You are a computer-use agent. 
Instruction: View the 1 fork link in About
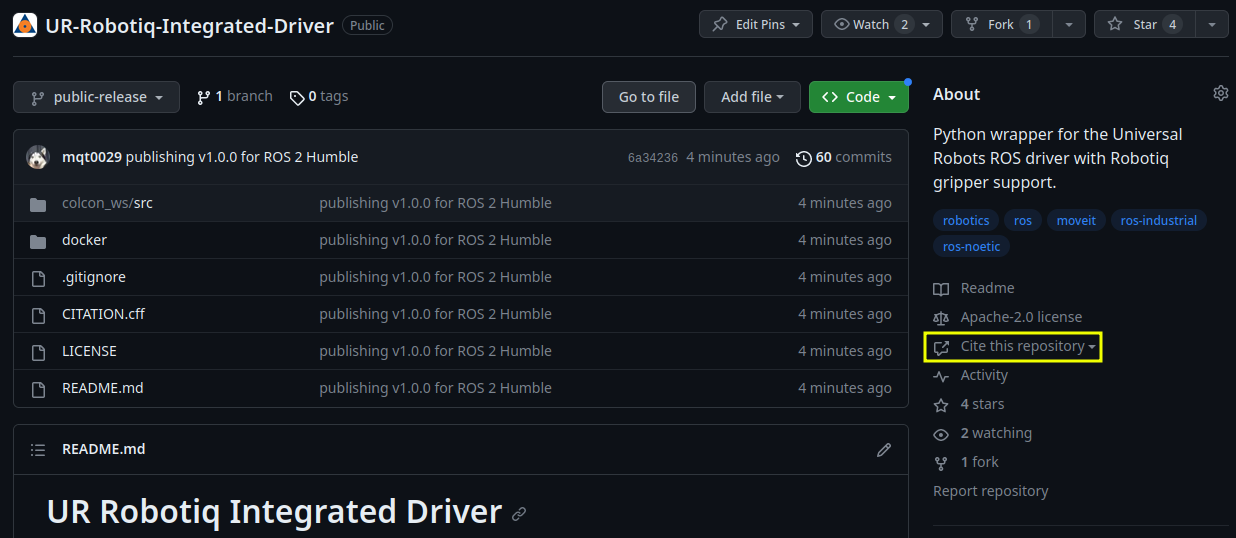979,462
